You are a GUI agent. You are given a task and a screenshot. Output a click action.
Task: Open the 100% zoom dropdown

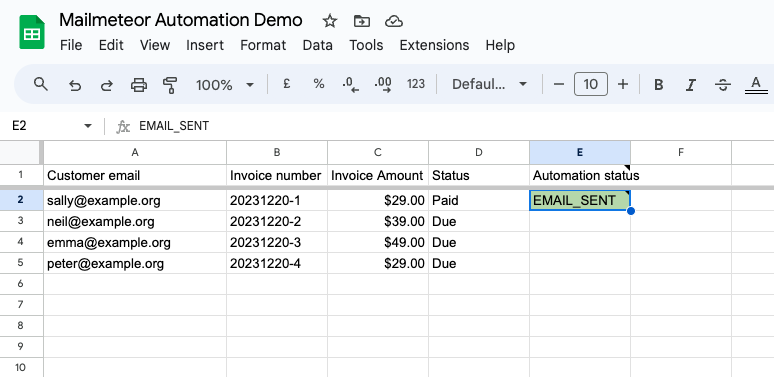[x=225, y=85]
